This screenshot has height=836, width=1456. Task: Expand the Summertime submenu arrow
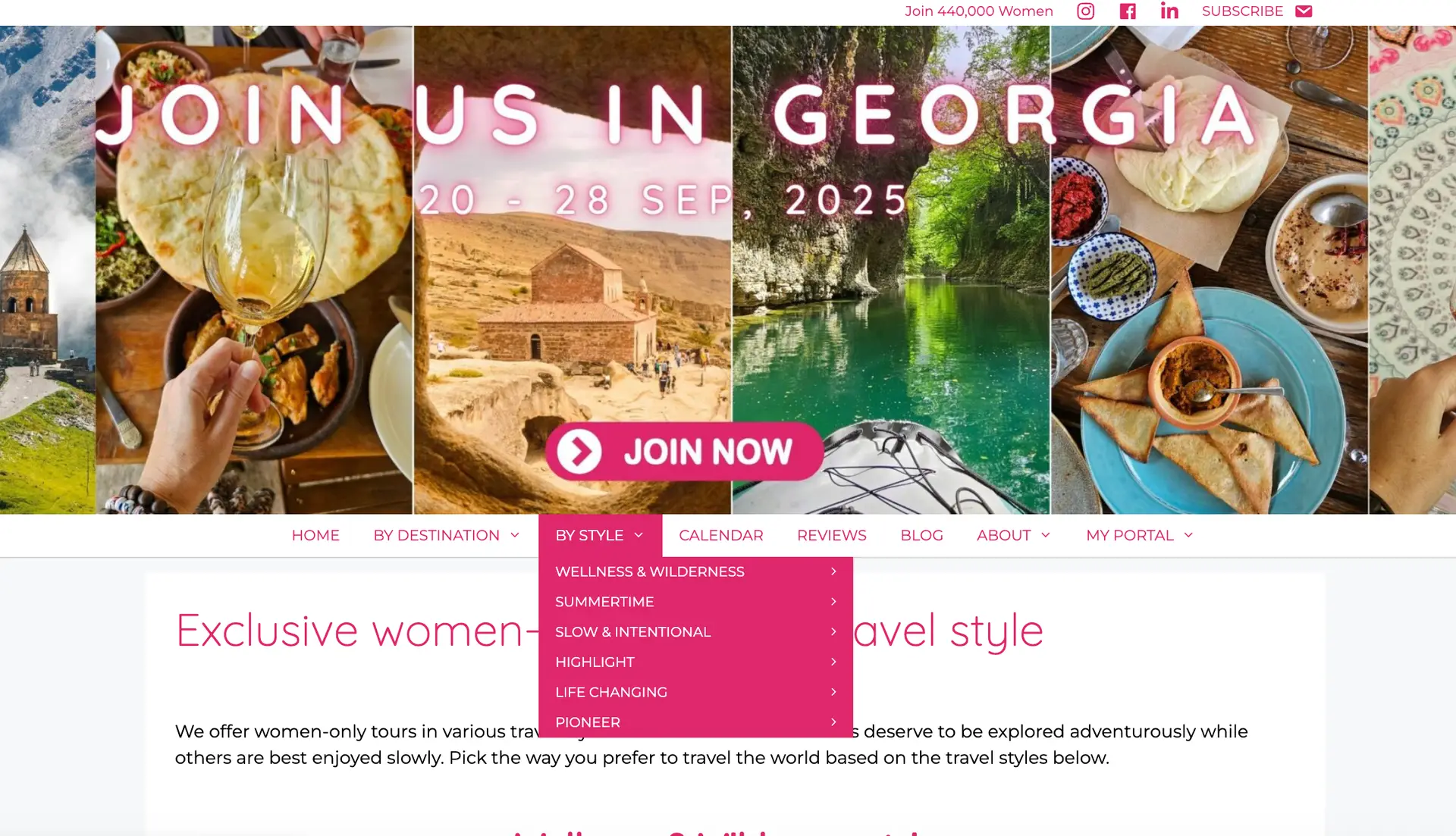click(833, 602)
